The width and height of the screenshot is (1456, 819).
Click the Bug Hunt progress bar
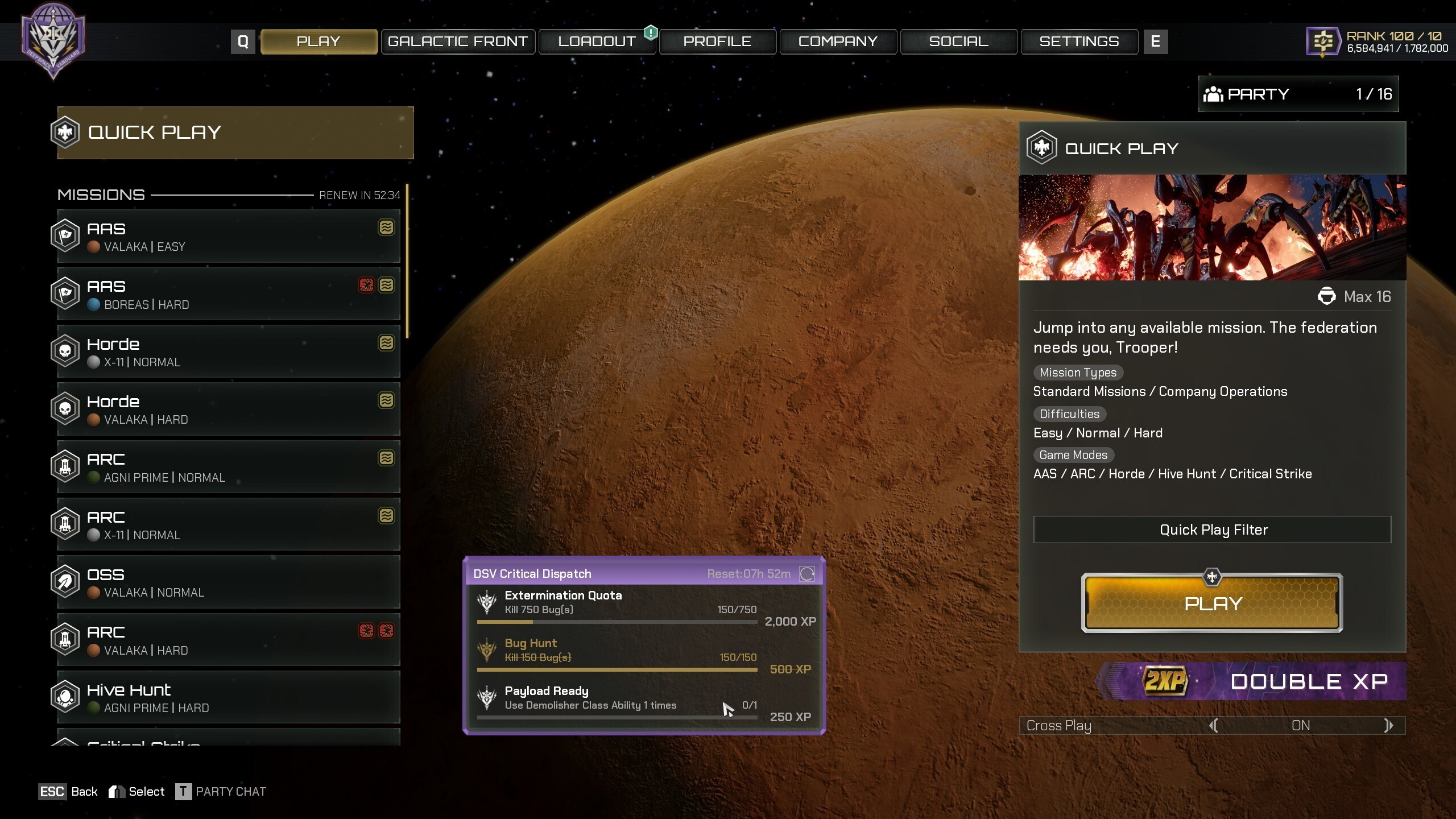(x=617, y=670)
